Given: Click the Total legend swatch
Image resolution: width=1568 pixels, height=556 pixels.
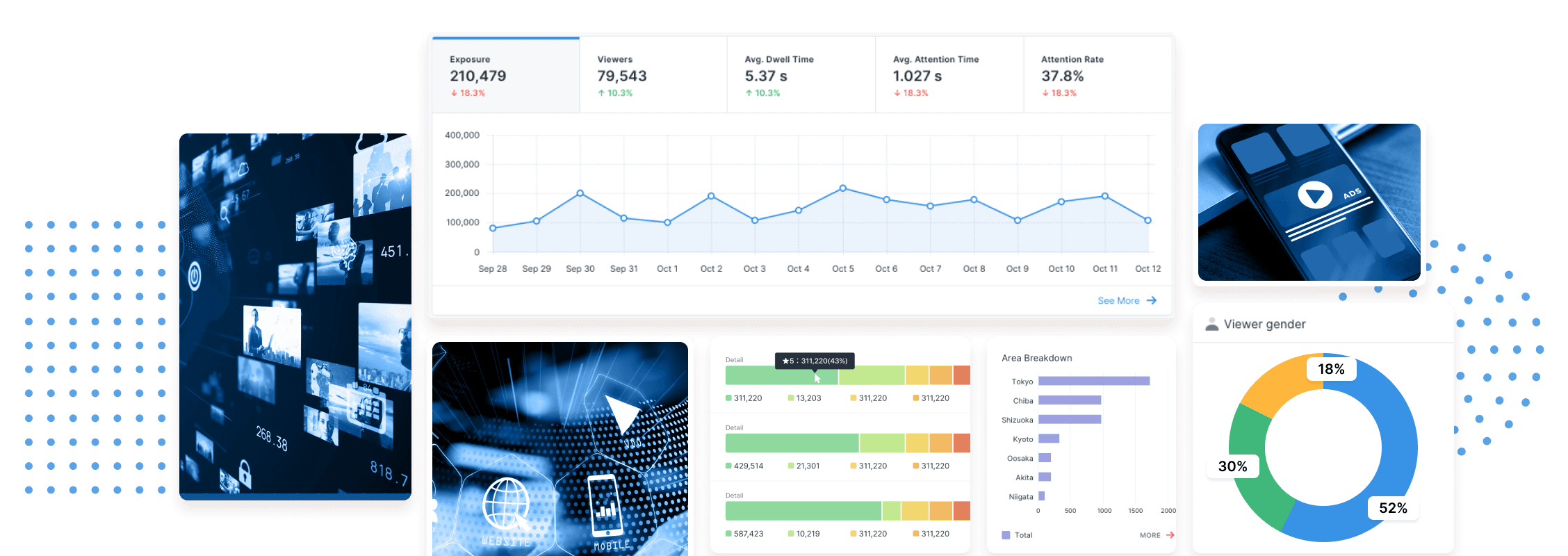Looking at the screenshot, I should [1006, 535].
